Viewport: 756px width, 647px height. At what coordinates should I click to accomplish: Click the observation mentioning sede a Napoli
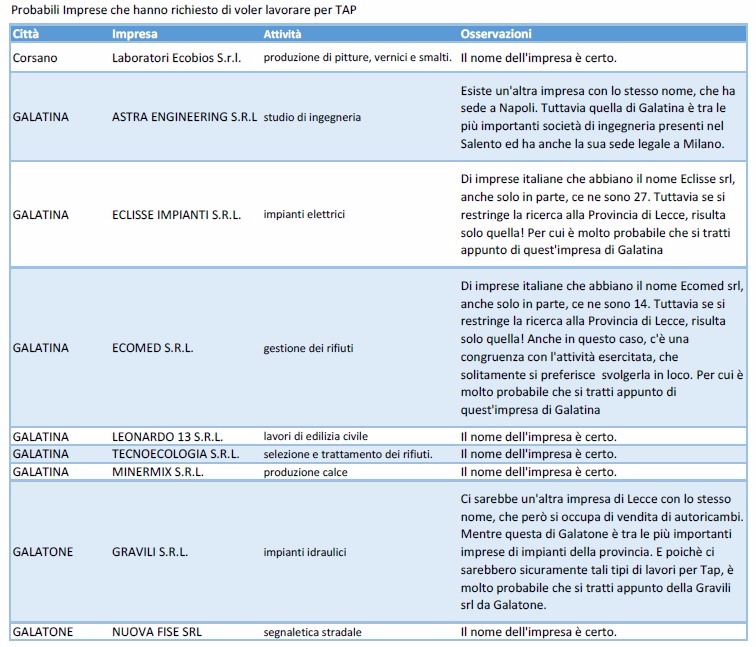click(x=598, y=117)
